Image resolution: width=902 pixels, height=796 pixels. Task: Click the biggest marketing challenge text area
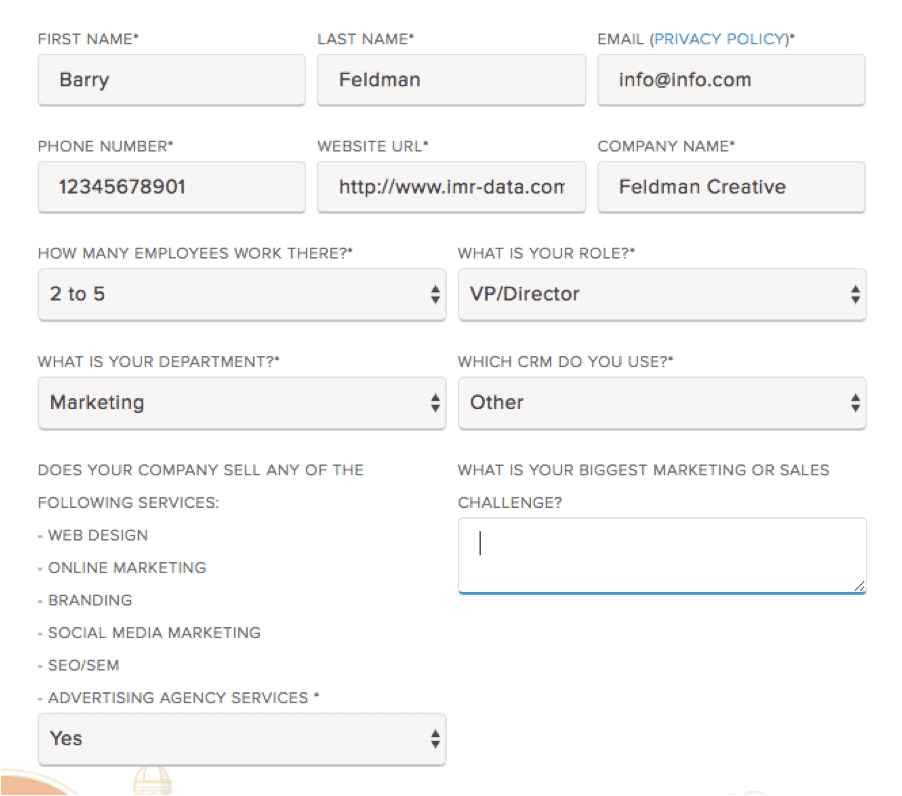[662, 556]
